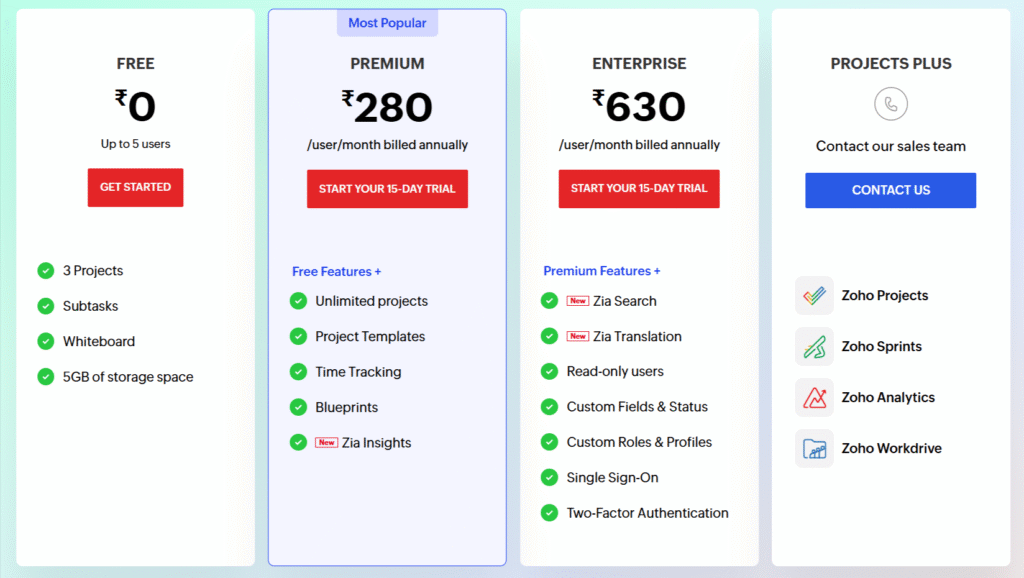The height and width of the screenshot is (578, 1024).
Task: Open the Premium Features + link
Action: tap(601, 271)
